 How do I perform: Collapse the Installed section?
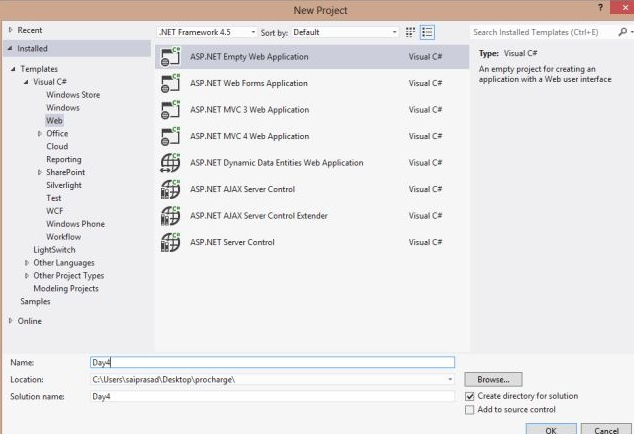(x=10, y=48)
